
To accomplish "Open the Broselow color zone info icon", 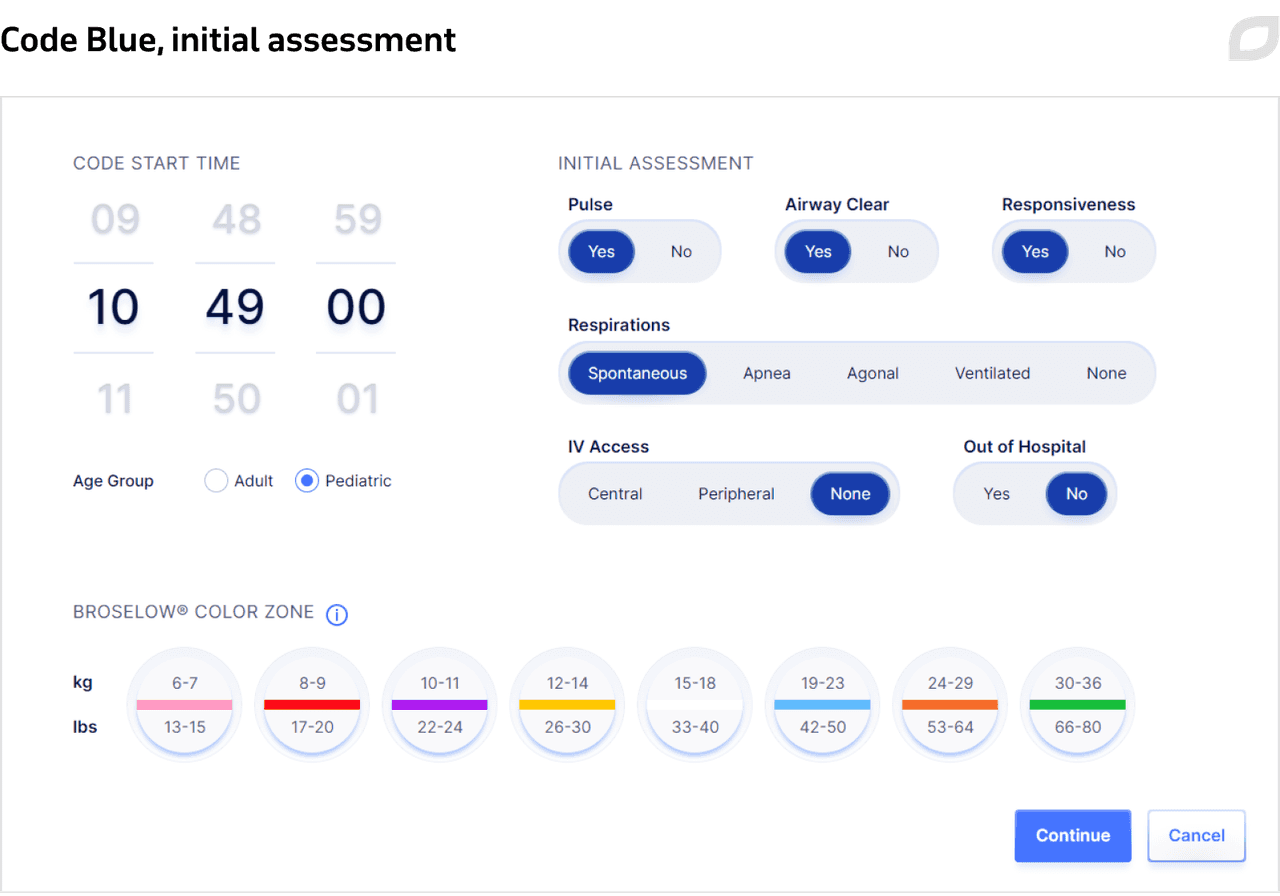I will click(x=337, y=615).
